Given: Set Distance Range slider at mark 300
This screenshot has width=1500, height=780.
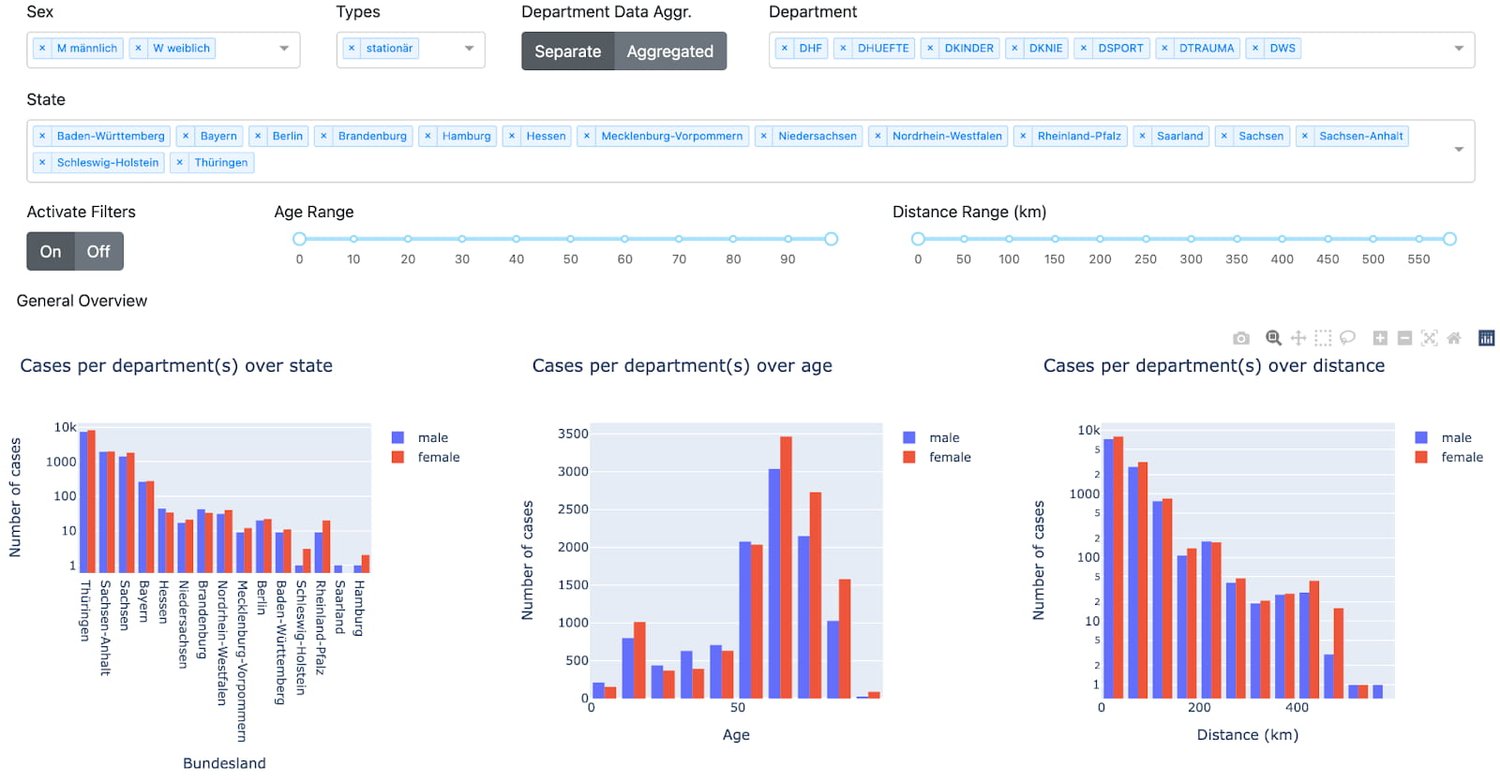Looking at the screenshot, I should 1191,239.
